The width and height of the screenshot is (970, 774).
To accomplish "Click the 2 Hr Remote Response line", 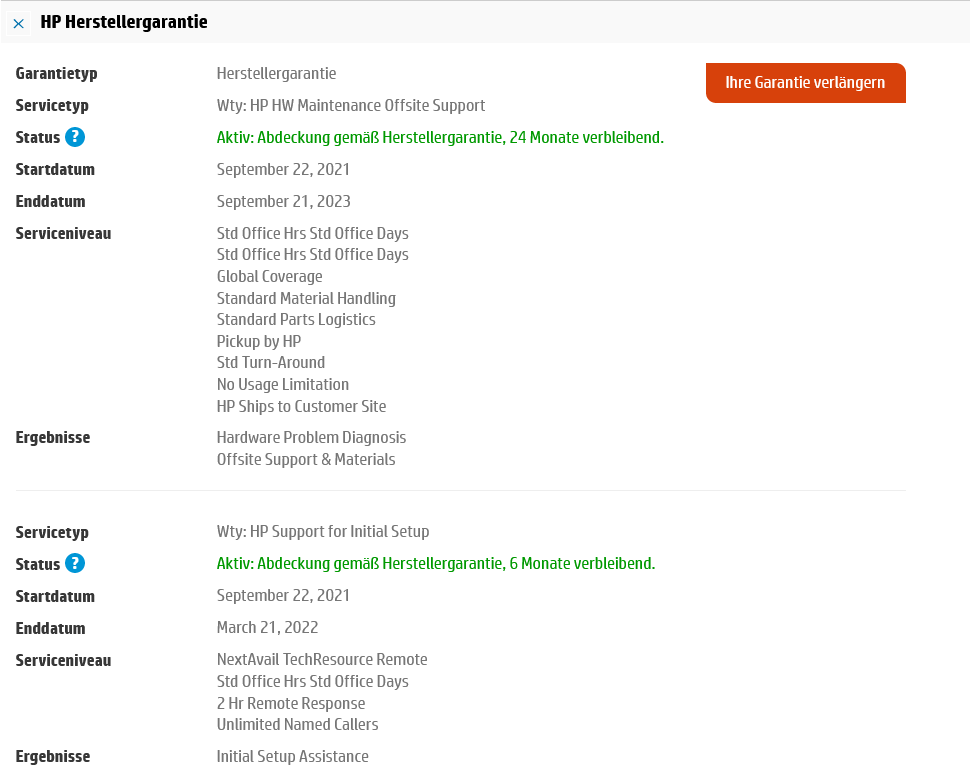I will tap(291, 703).
